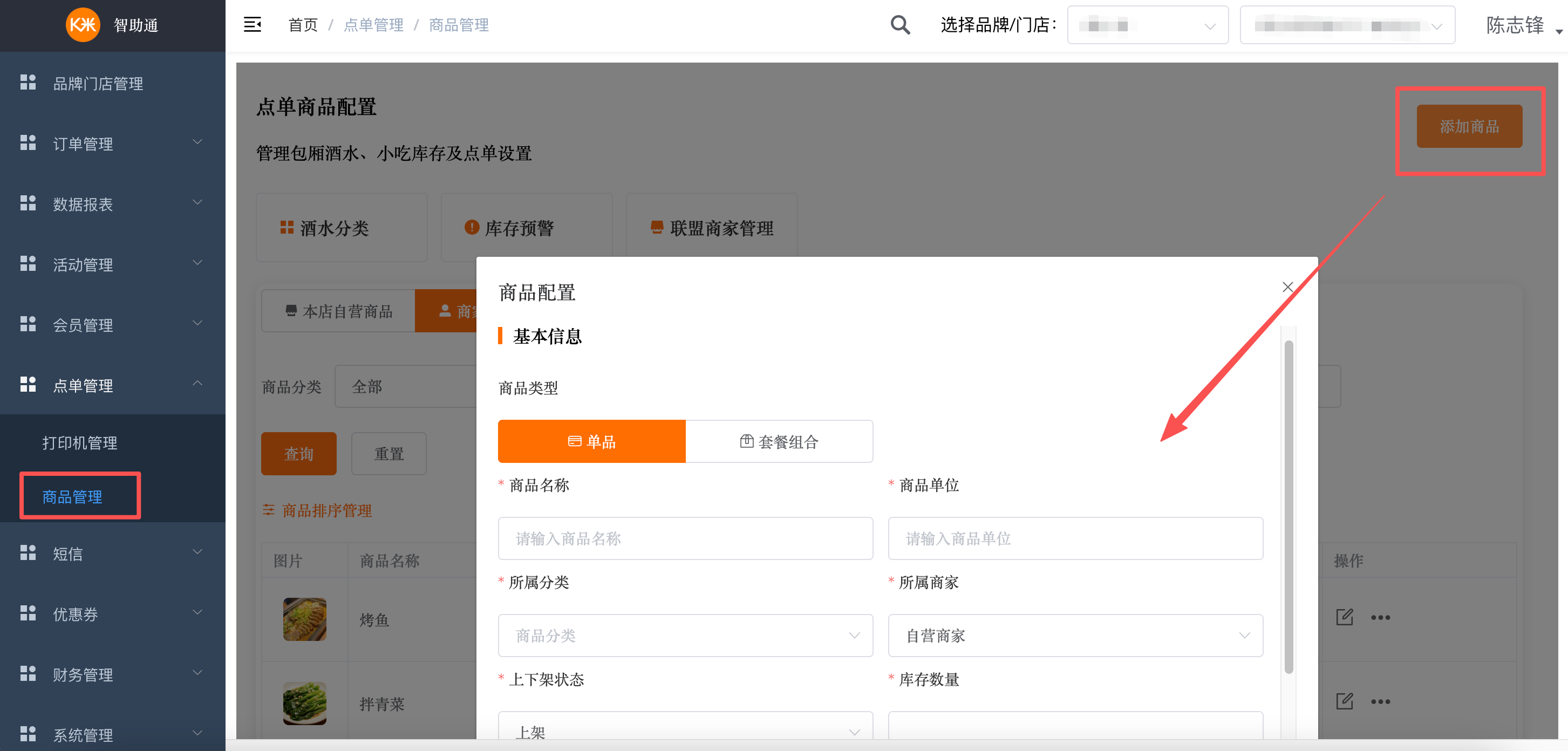Click the 商品排序管理 sort icon
The image size is (1568, 751).
pos(268,509)
